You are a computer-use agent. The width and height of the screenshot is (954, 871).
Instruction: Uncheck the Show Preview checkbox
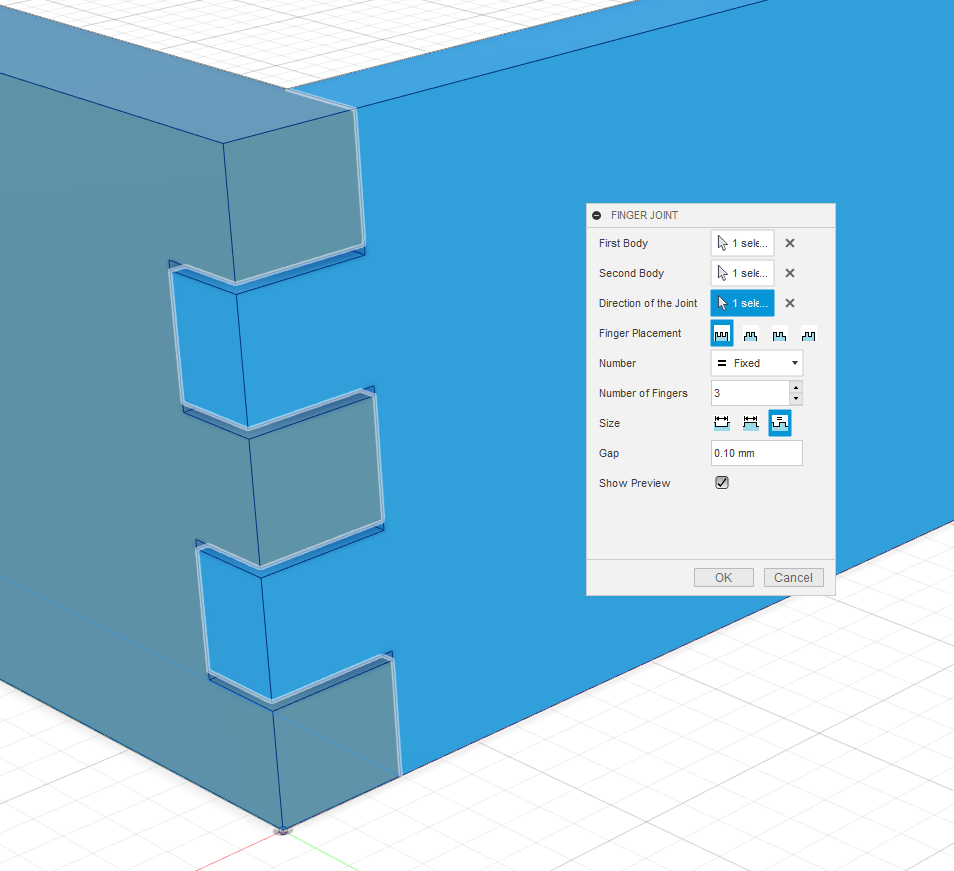[722, 482]
